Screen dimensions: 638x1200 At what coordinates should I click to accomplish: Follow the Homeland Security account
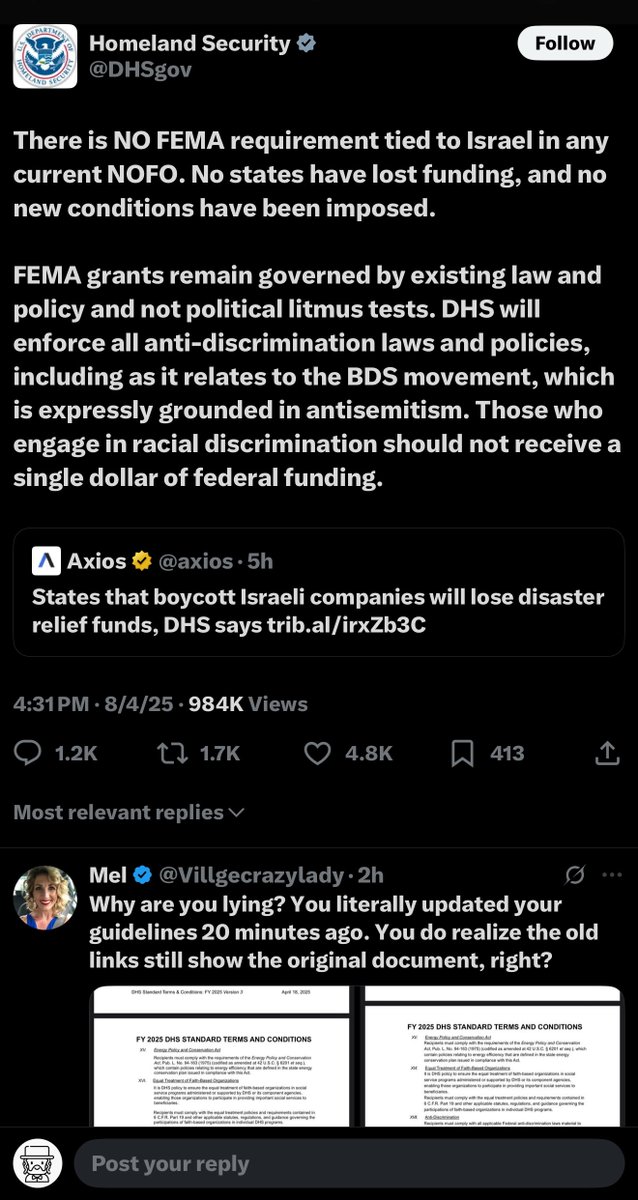(x=565, y=44)
